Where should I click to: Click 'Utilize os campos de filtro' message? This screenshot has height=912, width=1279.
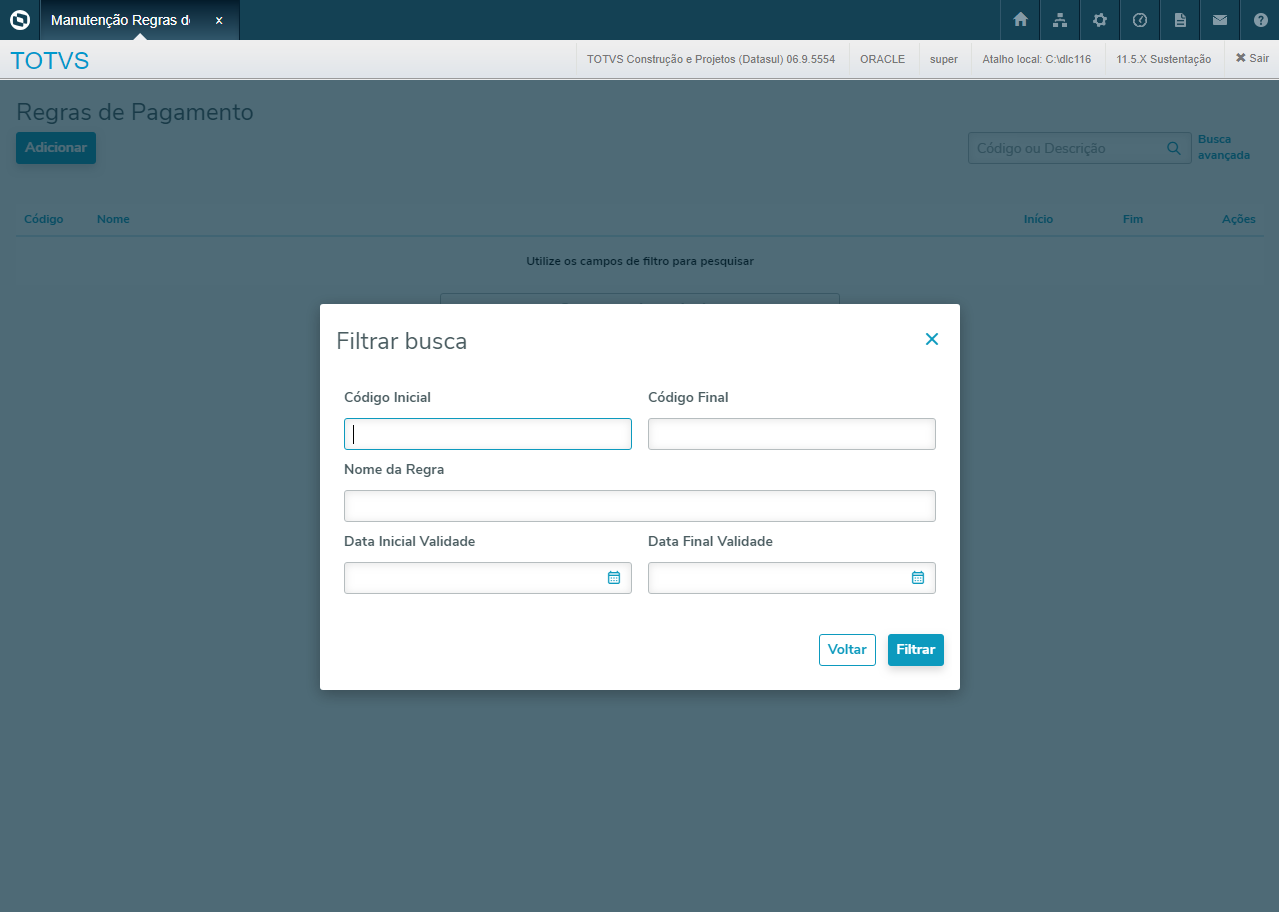tap(640, 261)
